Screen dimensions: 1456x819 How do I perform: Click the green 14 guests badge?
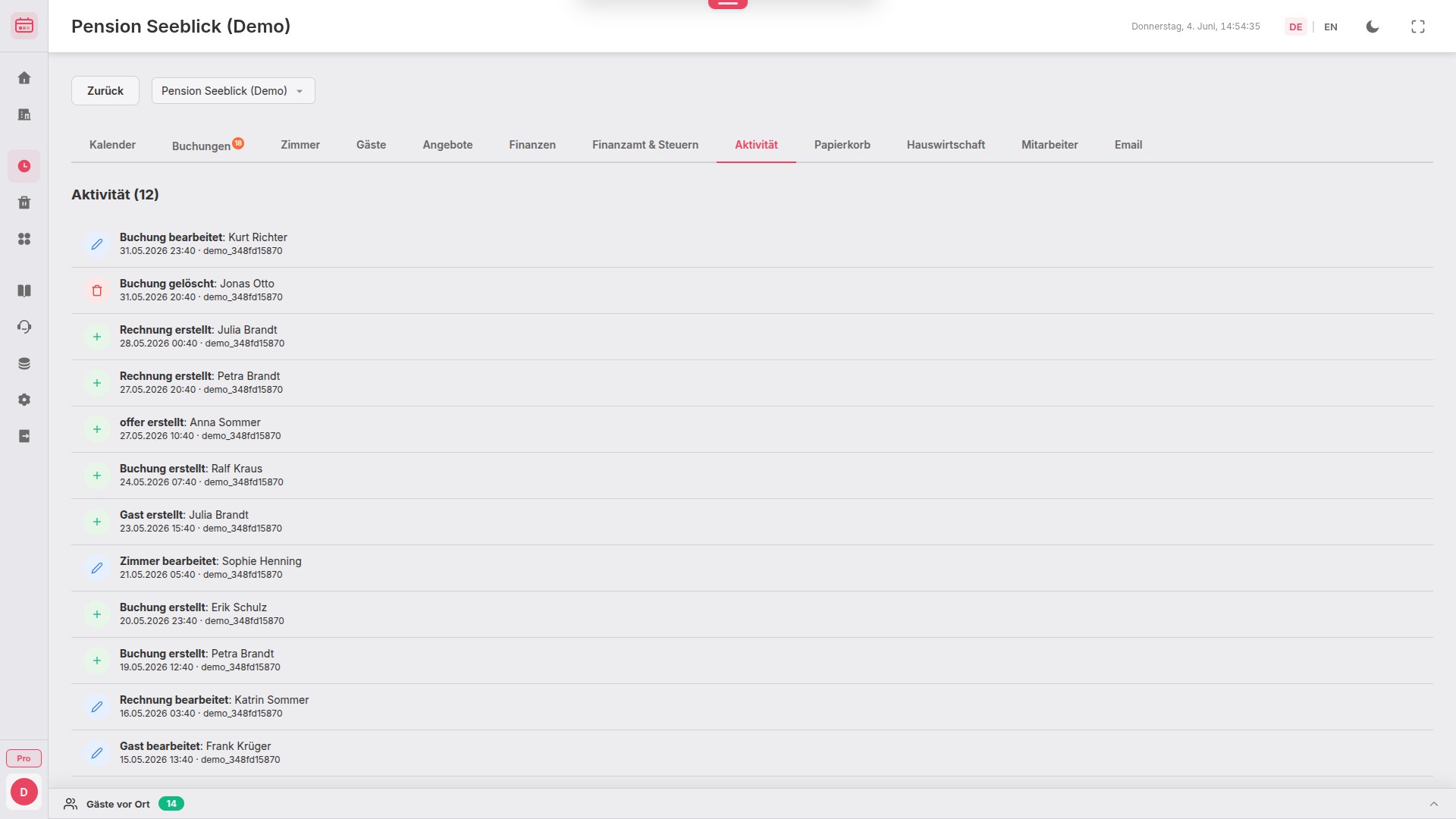(171, 804)
